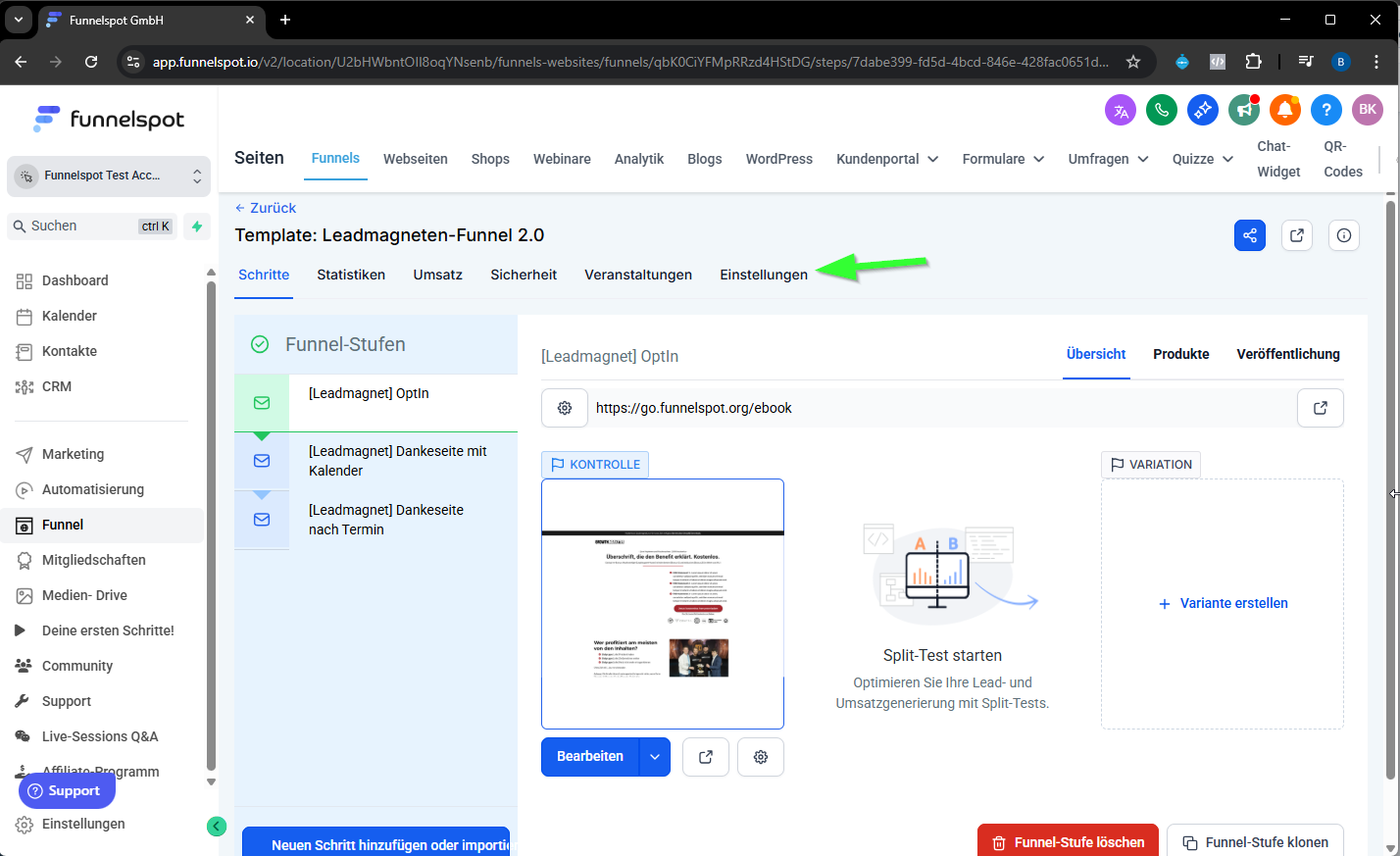Click the Suchen search field
This screenshot has width=1400, height=856.
click(92, 227)
